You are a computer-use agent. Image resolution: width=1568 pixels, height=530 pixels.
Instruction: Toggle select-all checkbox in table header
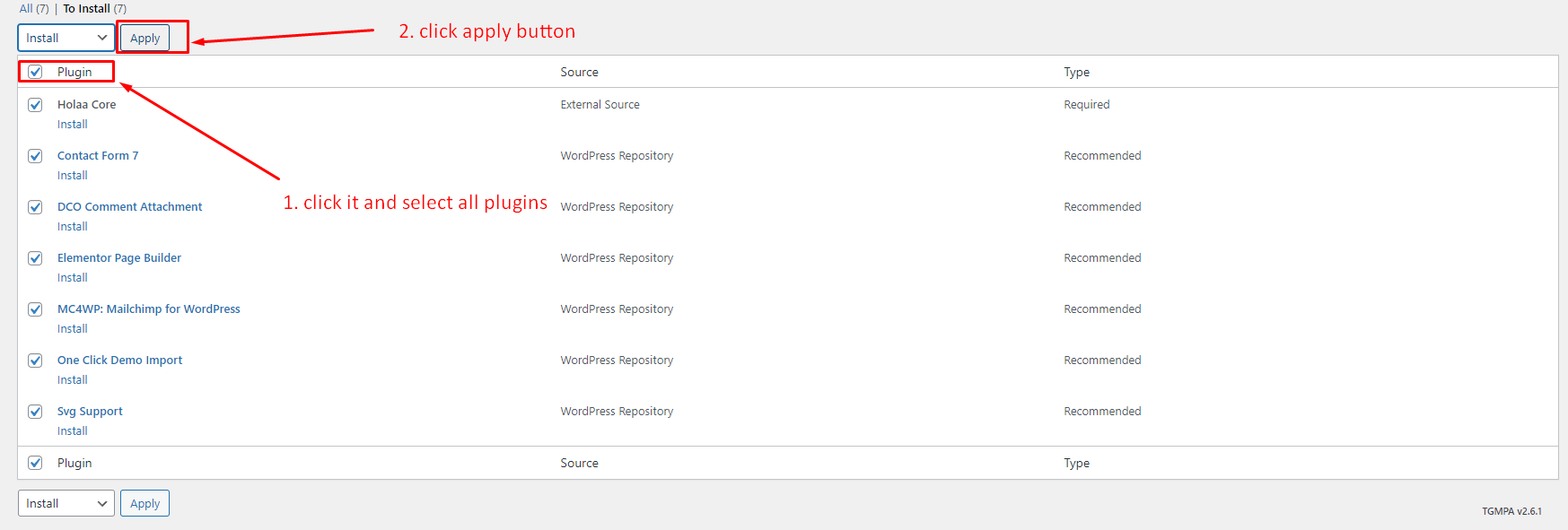coord(35,72)
